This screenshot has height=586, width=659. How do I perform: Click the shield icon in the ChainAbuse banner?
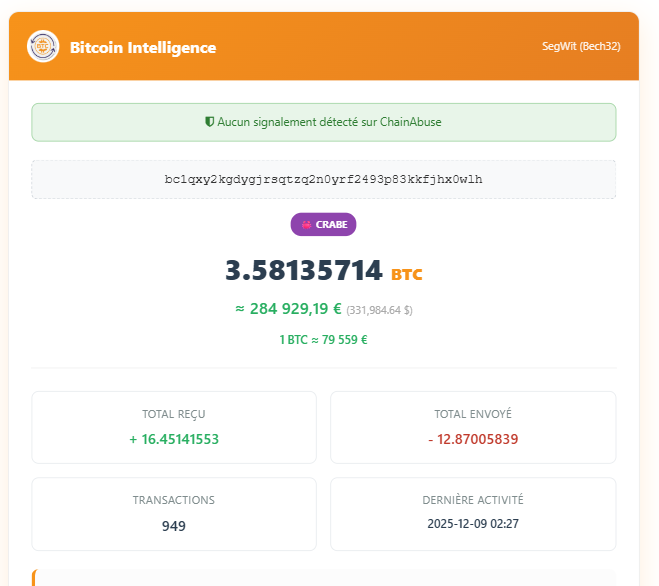tap(210, 122)
